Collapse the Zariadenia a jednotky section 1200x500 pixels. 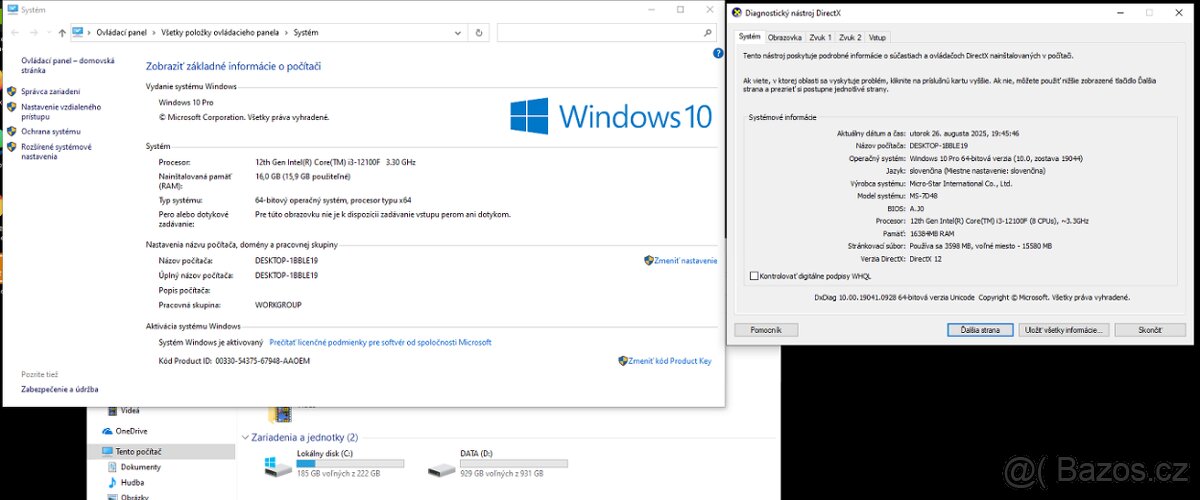click(246, 438)
